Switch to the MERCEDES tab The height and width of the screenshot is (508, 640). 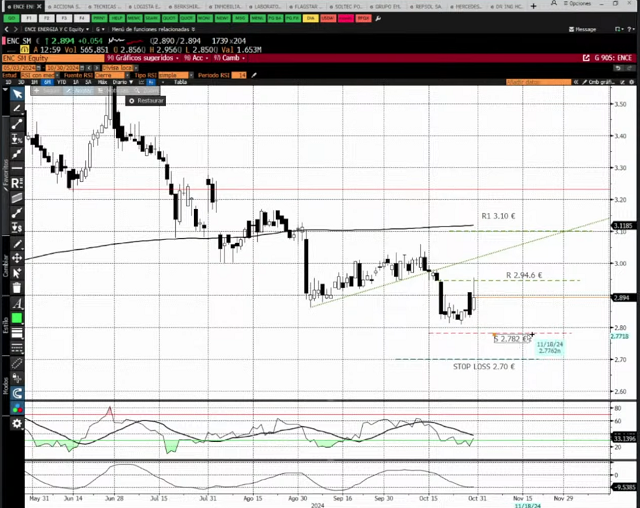coord(465,7)
